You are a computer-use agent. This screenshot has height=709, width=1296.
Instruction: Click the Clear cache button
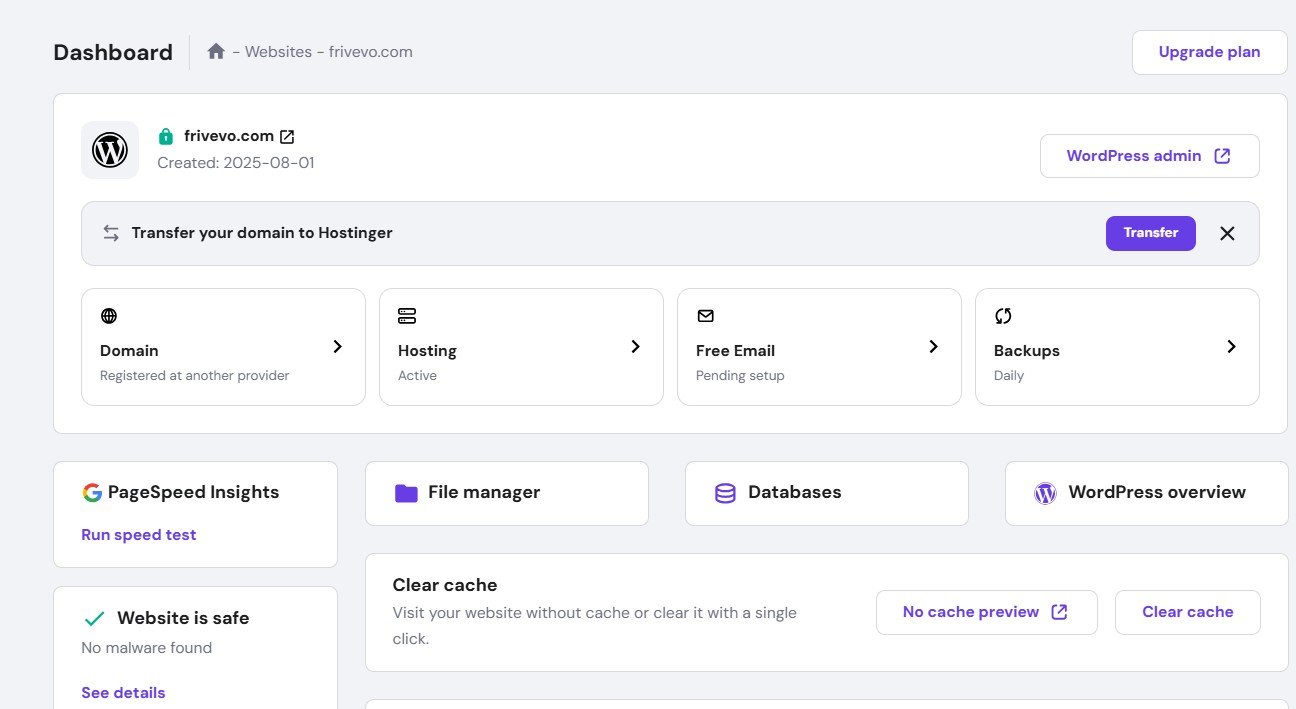pyautogui.click(x=1187, y=612)
